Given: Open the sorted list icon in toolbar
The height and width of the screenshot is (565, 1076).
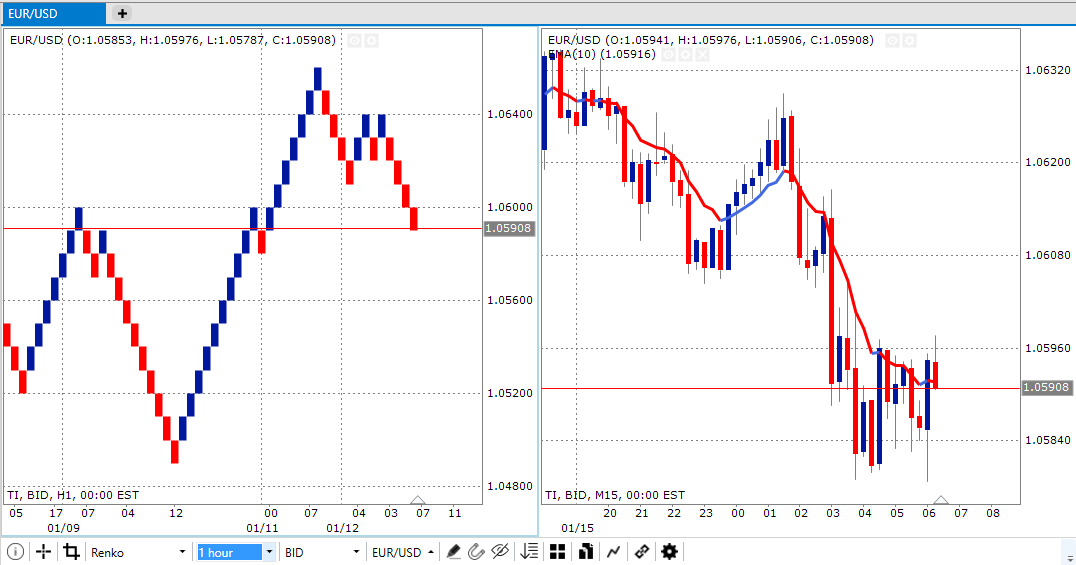Looking at the screenshot, I should click(x=529, y=552).
